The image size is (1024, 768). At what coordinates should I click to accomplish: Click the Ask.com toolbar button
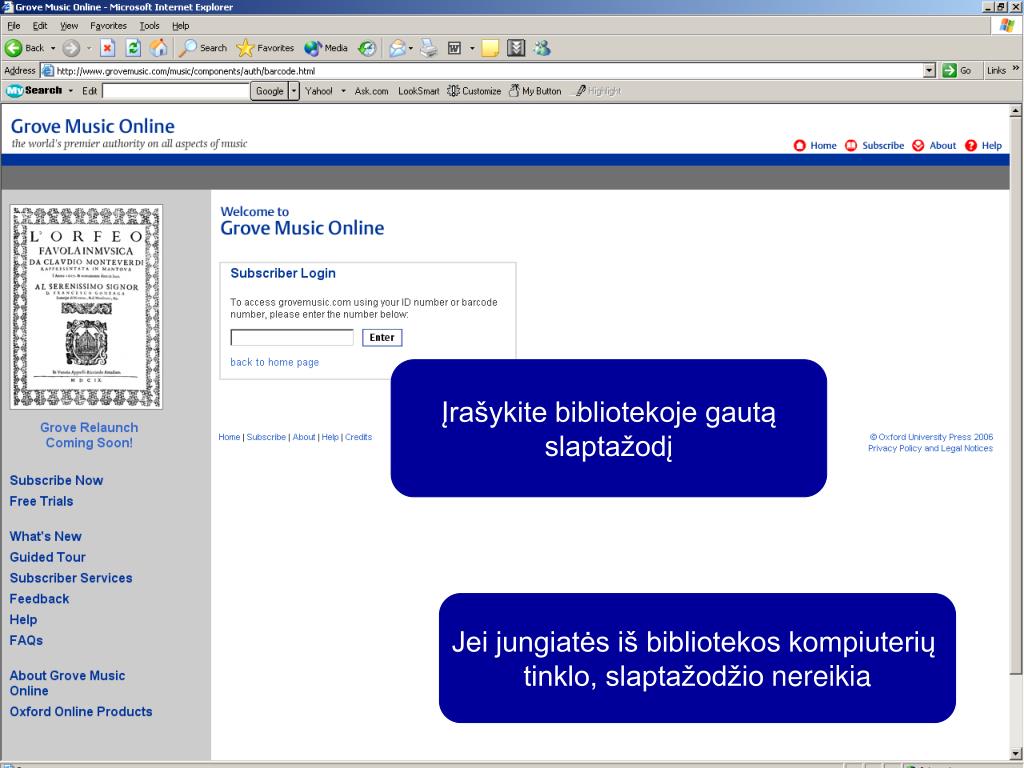[372, 91]
